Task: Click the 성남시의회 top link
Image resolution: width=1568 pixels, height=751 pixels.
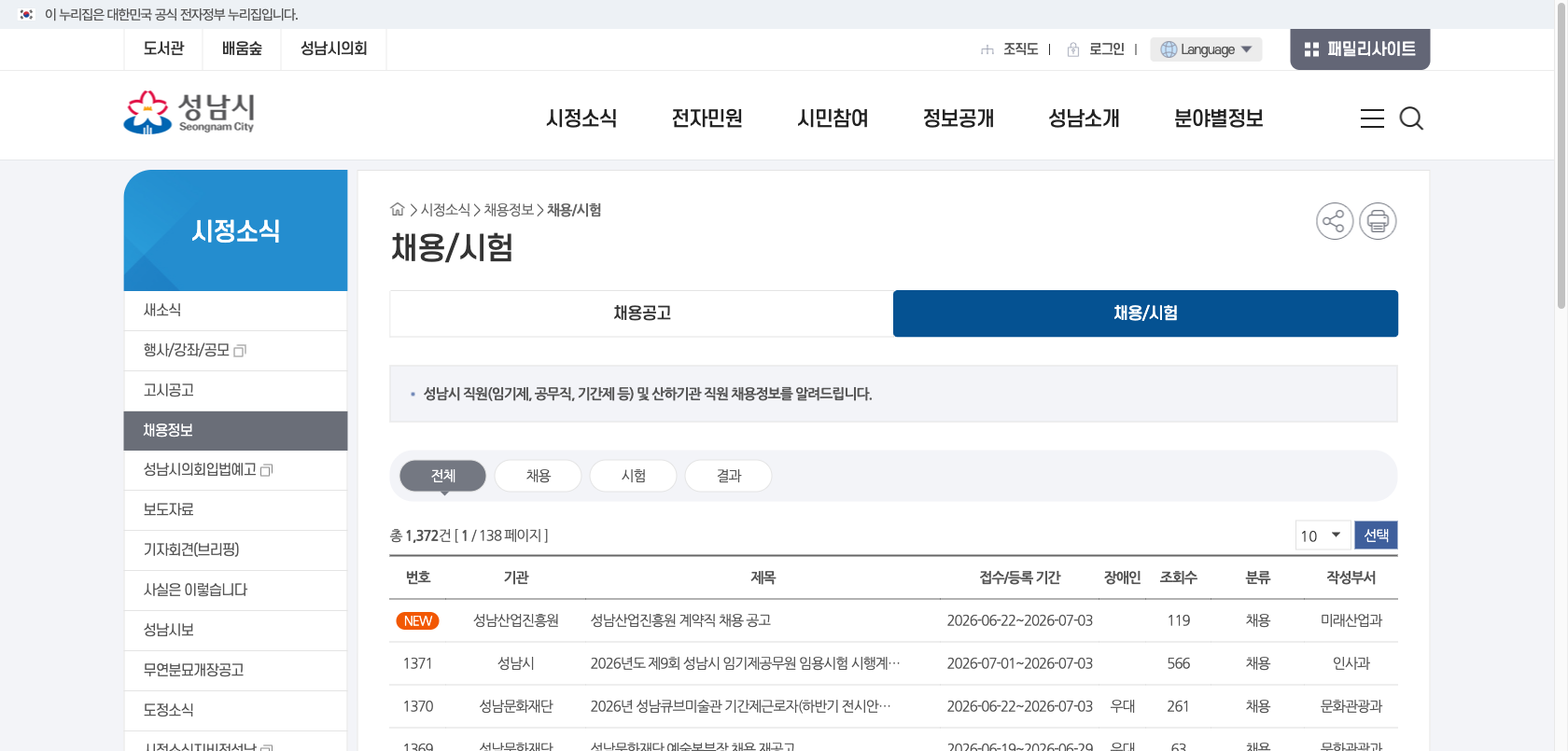Action: (333, 49)
